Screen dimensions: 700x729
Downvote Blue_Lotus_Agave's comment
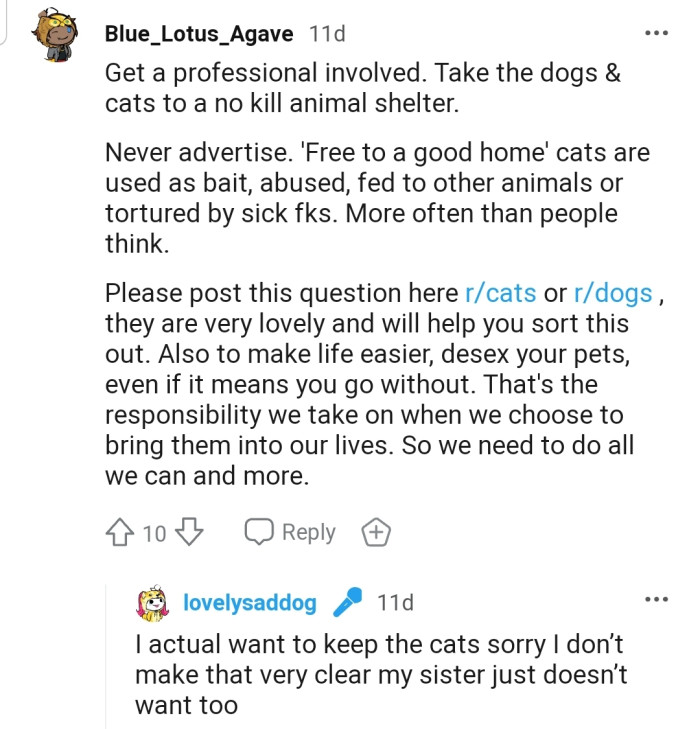point(188,532)
